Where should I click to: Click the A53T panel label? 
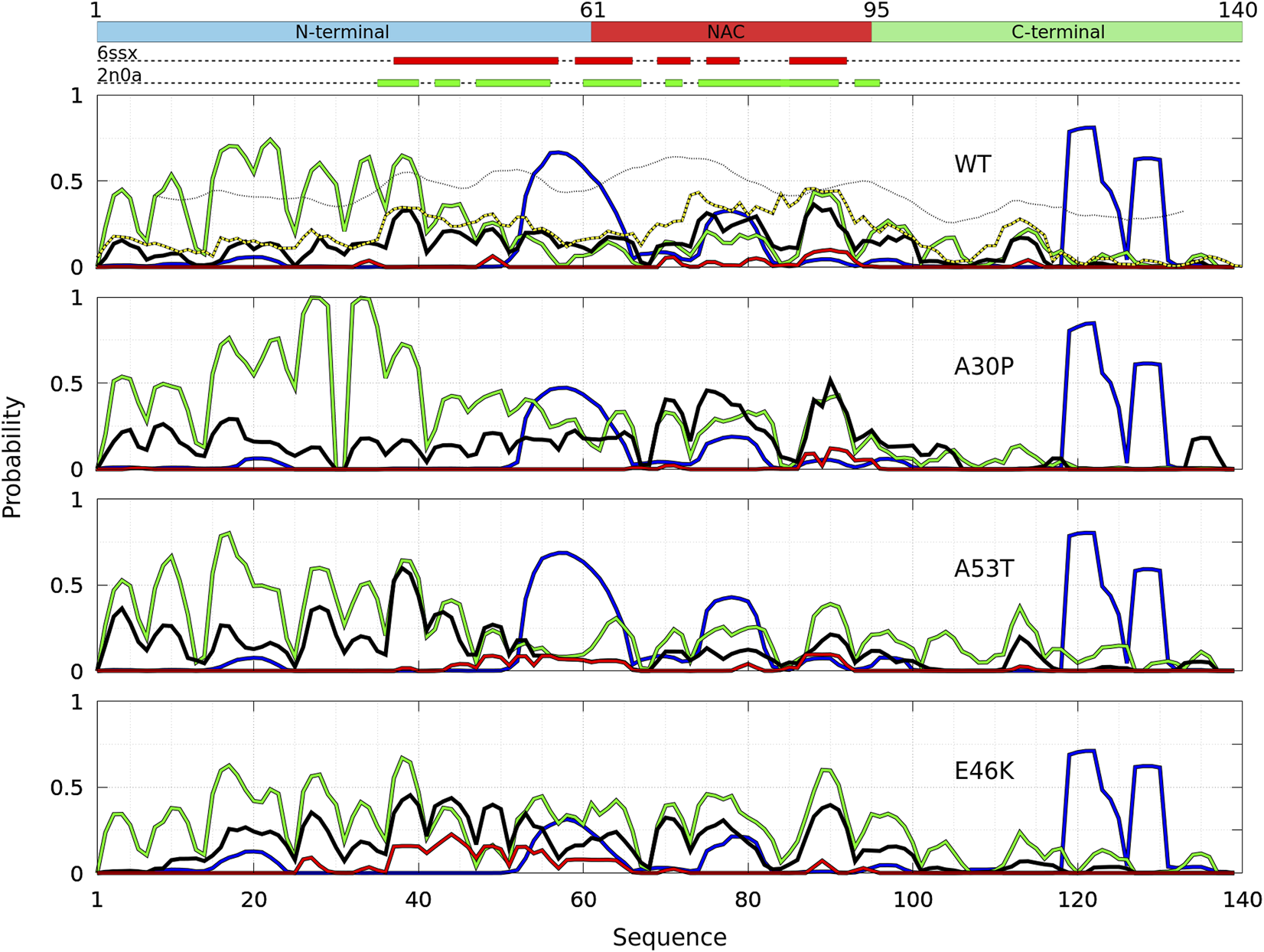983,569
